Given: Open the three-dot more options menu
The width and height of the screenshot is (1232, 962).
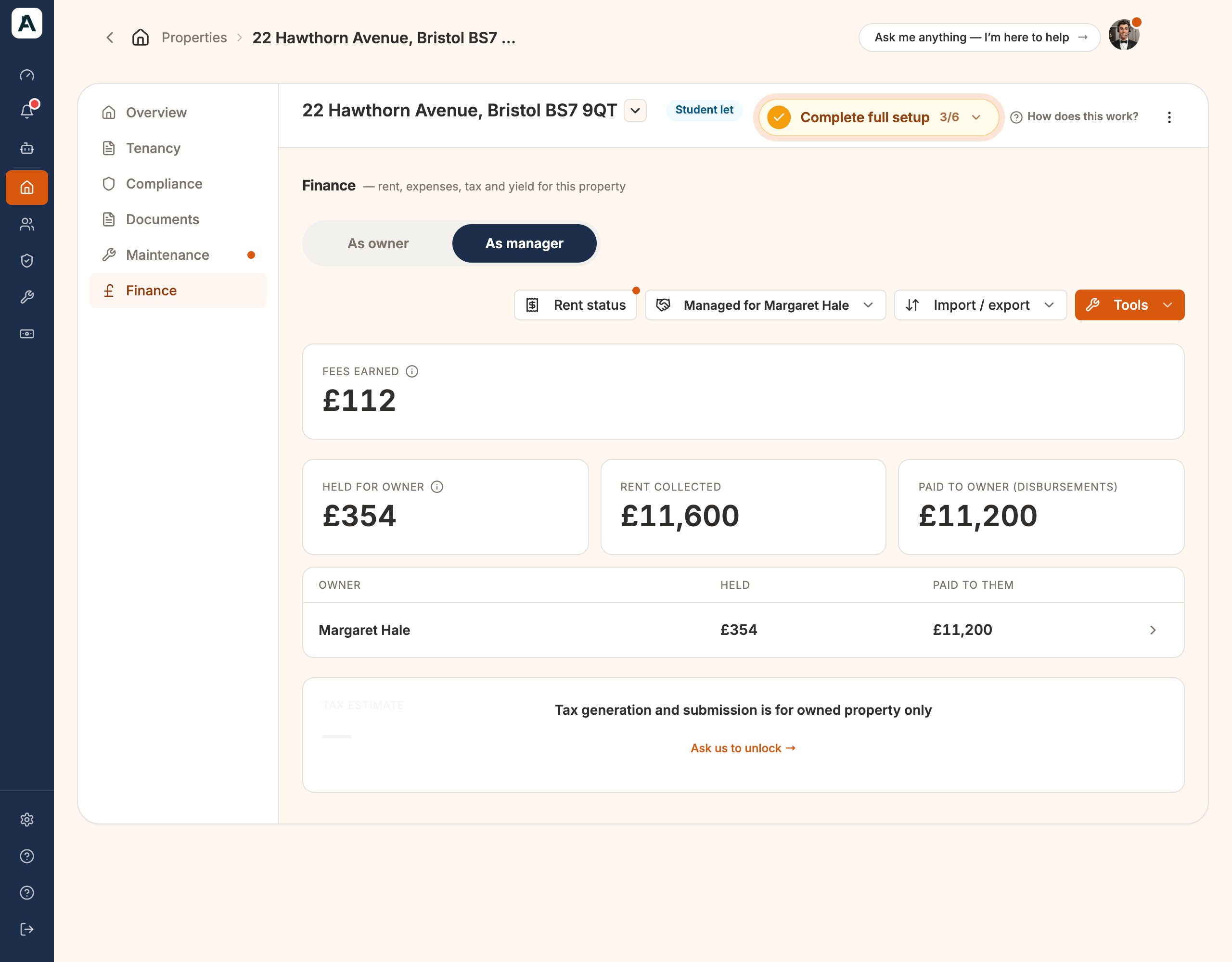Looking at the screenshot, I should (1169, 117).
